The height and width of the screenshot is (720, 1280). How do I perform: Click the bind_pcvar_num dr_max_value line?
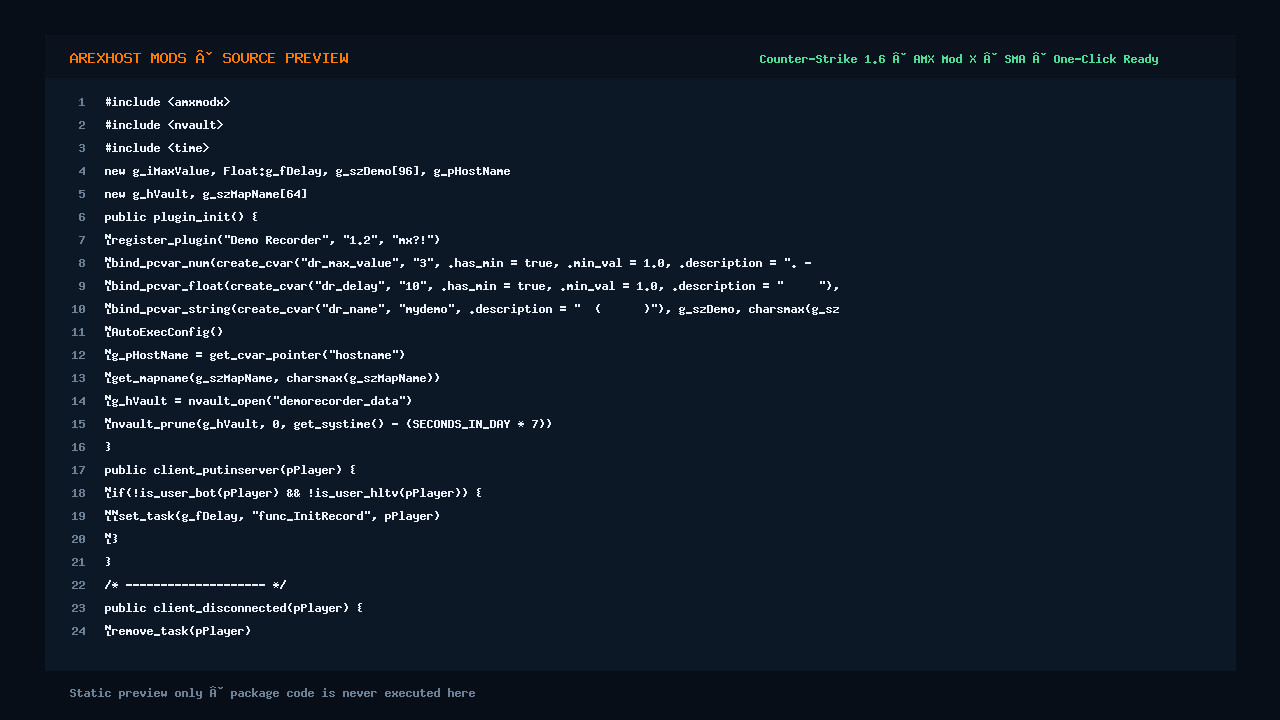[x=458, y=263]
